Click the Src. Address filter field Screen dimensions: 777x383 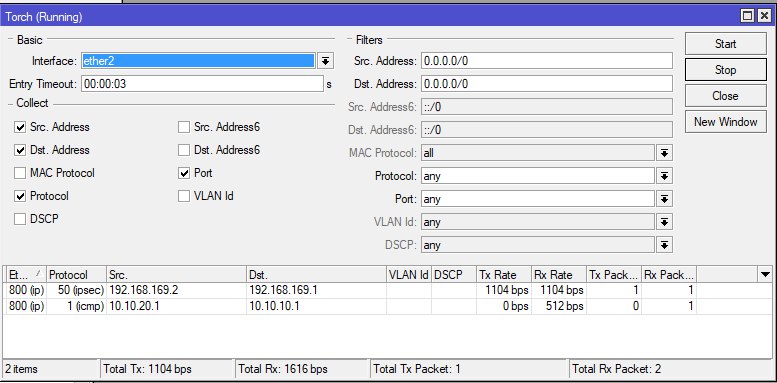click(x=547, y=61)
